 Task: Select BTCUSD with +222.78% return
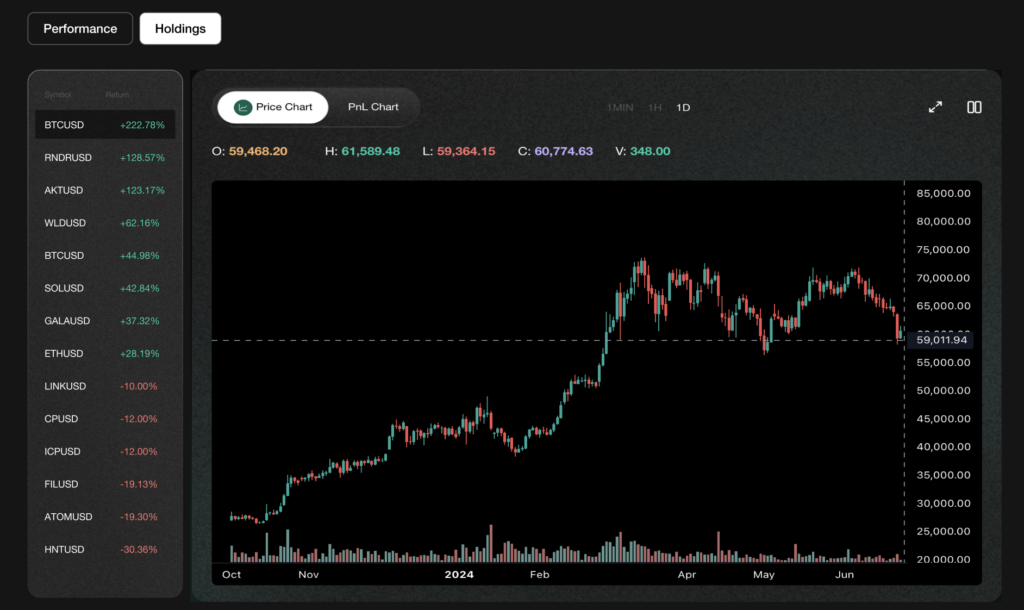pos(105,125)
